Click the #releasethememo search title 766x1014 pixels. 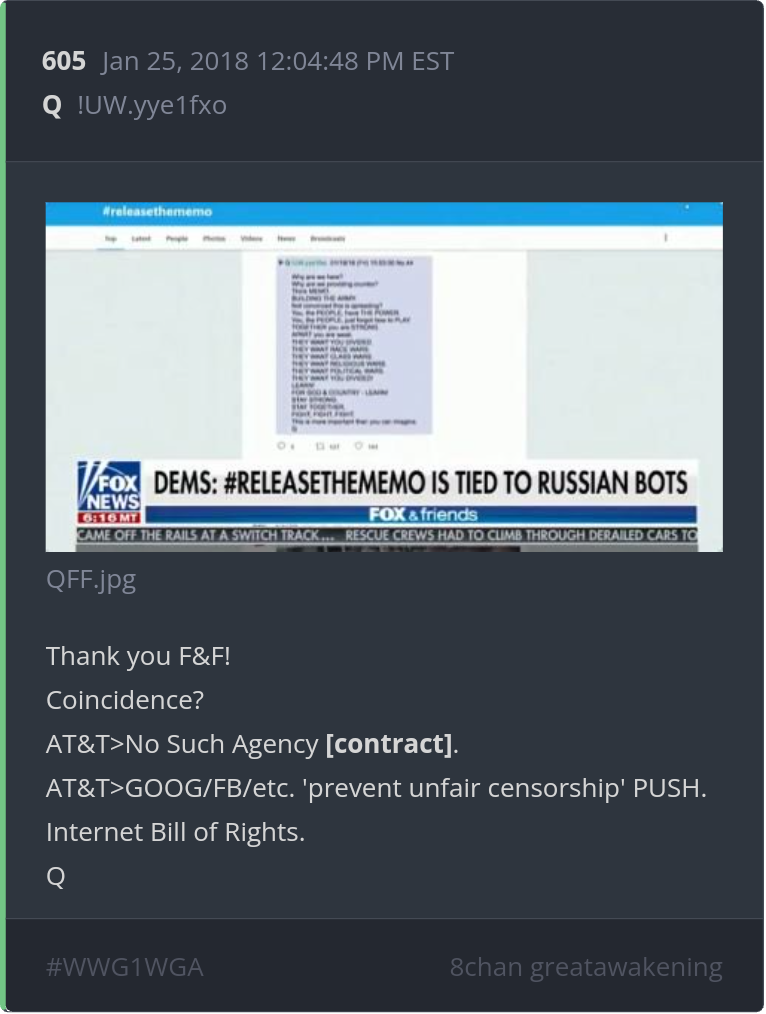click(x=157, y=211)
